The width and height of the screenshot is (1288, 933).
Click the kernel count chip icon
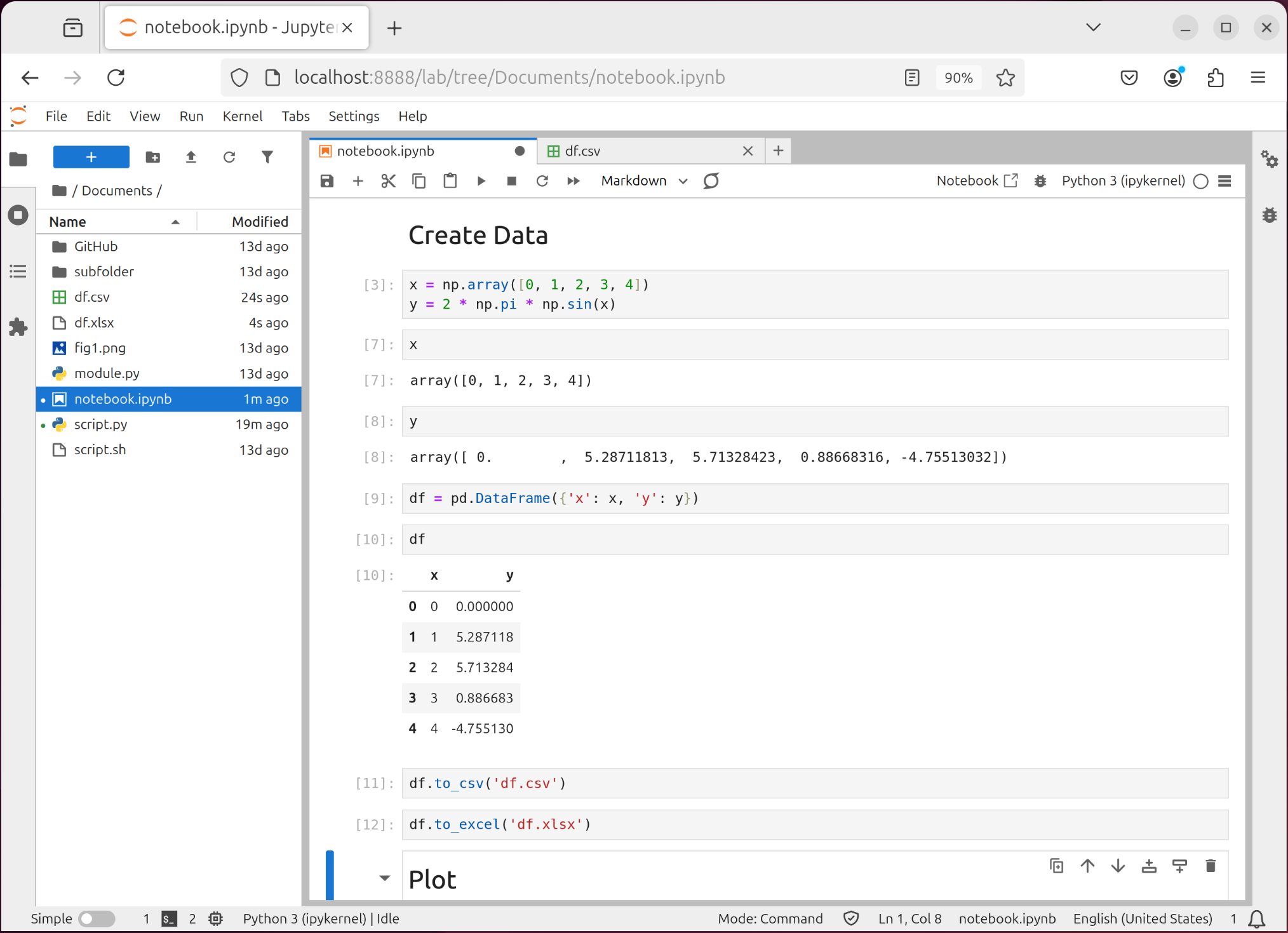(x=216, y=918)
